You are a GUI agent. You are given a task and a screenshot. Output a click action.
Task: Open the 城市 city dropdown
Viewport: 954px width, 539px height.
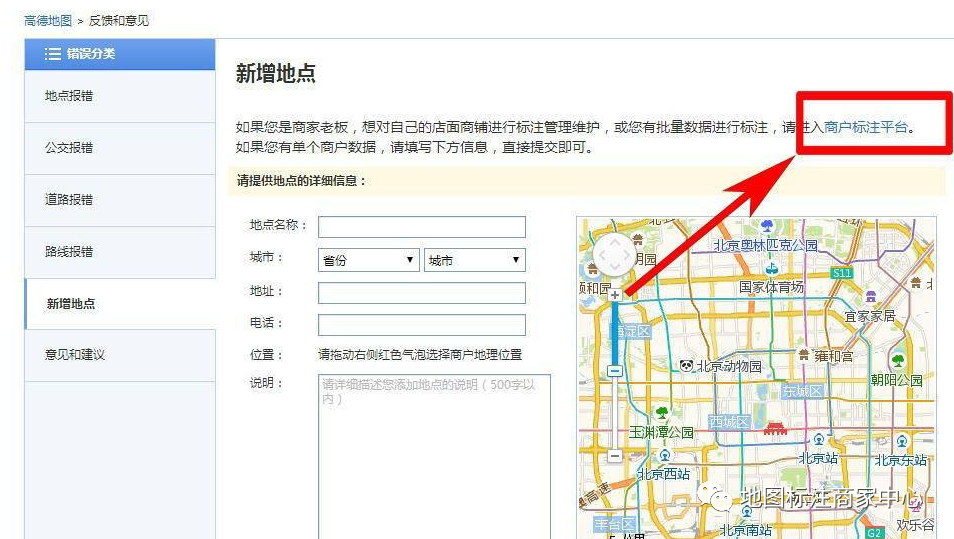(x=474, y=260)
